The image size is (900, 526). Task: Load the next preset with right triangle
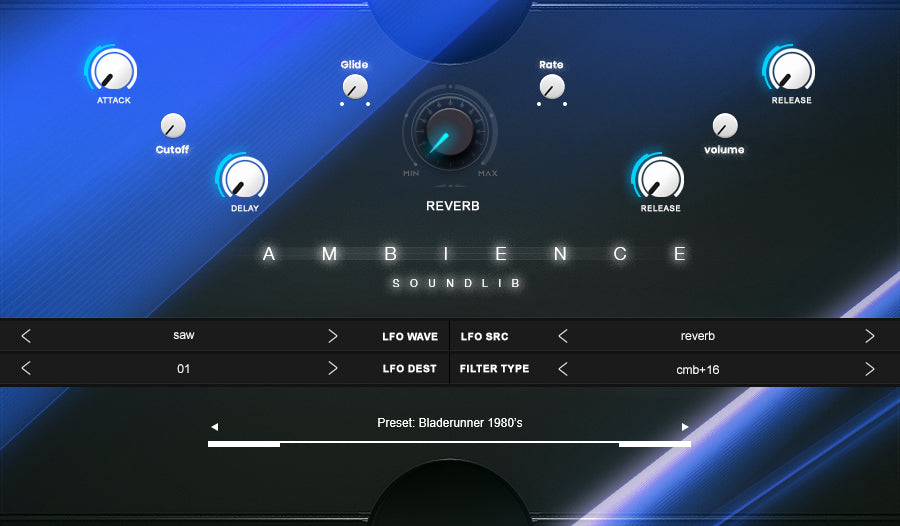point(685,427)
